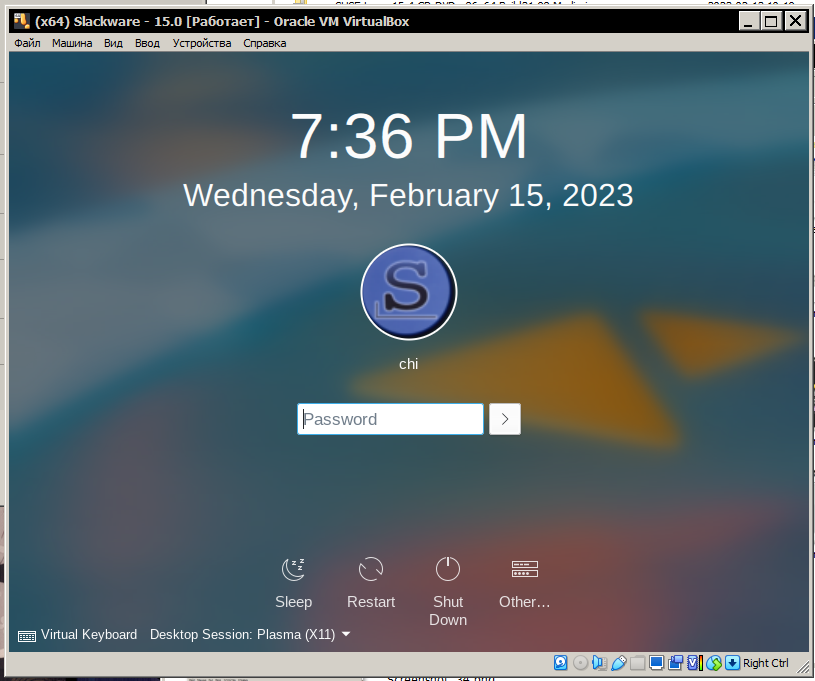Click the Virtual Keyboard icon
The width and height of the screenshot is (815, 681).
pos(27,636)
